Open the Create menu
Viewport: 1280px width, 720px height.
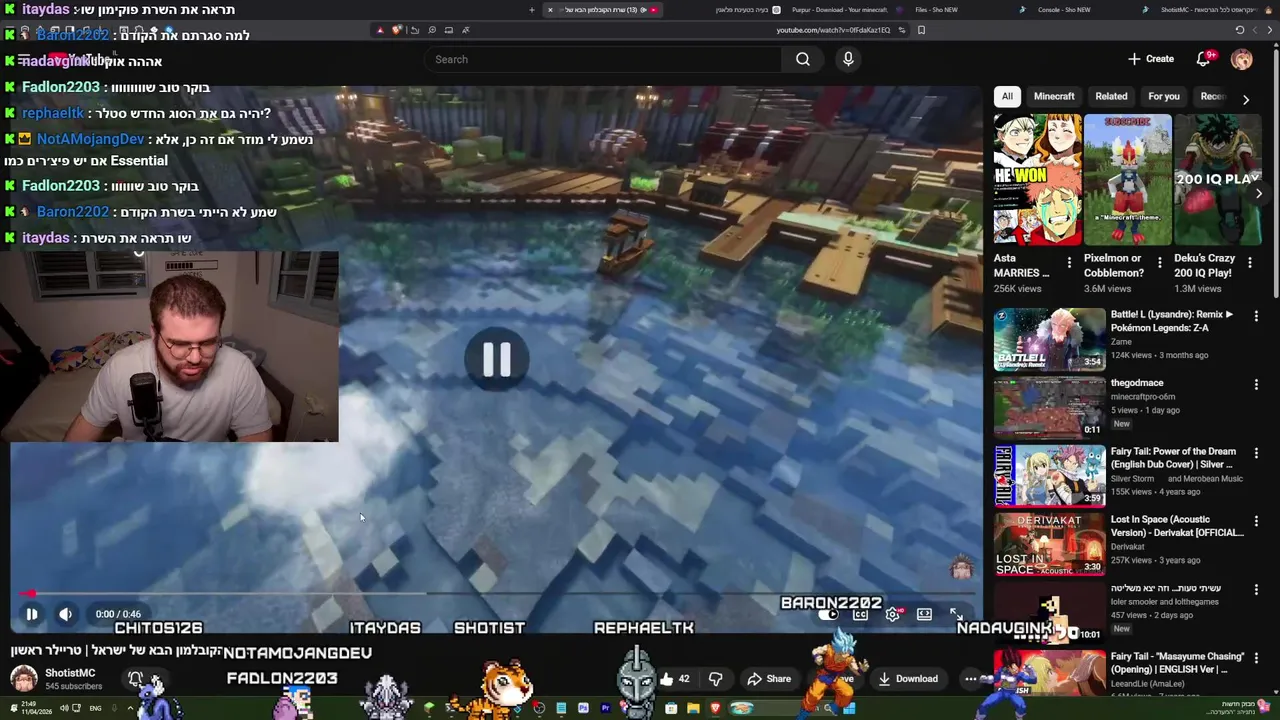click(x=1151, y=59)
